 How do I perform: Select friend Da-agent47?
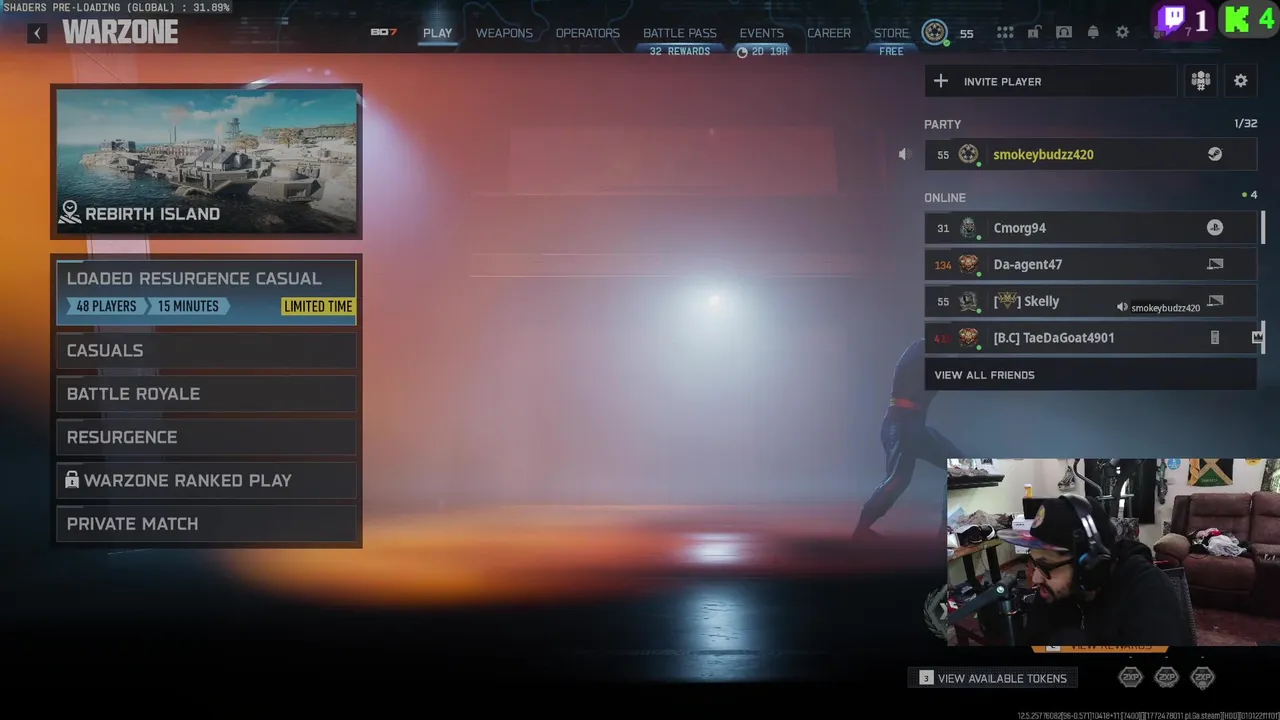pos(1090,264)
